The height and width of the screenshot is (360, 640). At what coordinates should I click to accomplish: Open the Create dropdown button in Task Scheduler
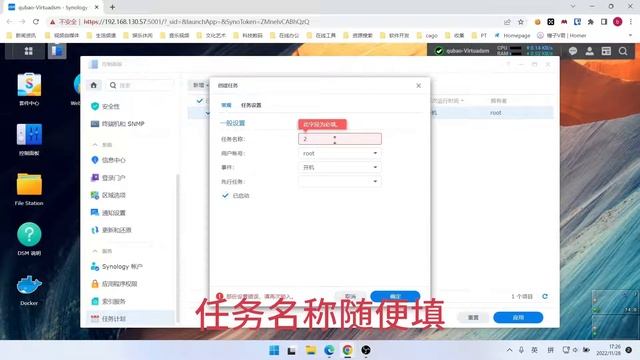tap(200, 85)
